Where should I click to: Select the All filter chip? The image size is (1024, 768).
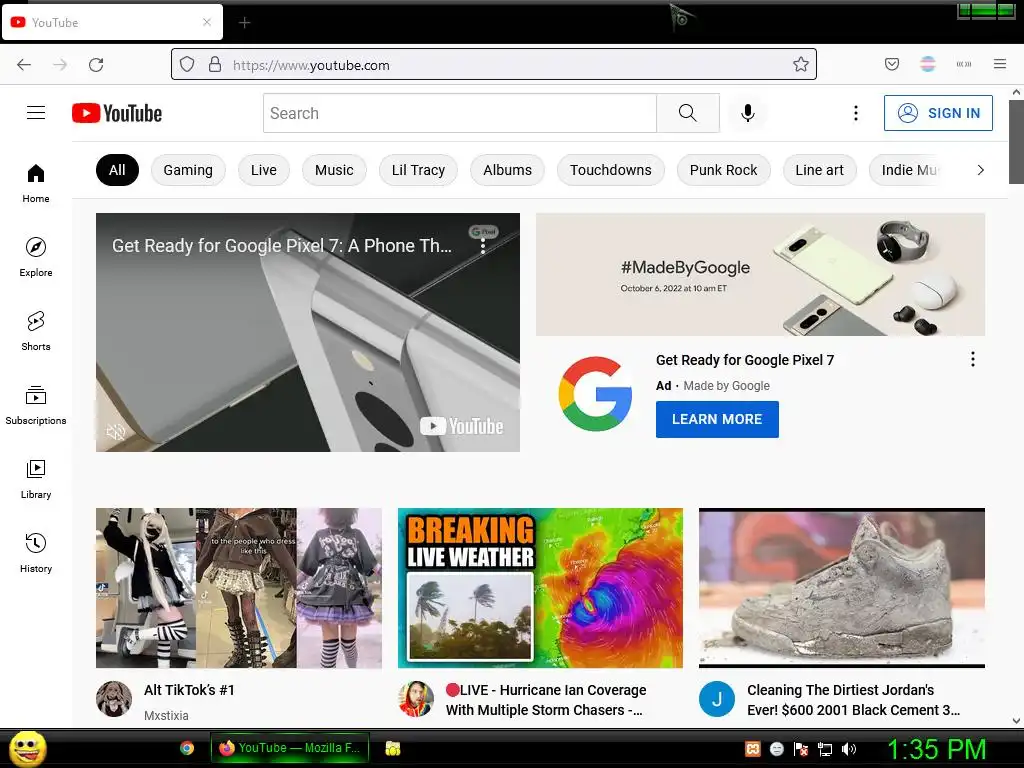[117, 170]
